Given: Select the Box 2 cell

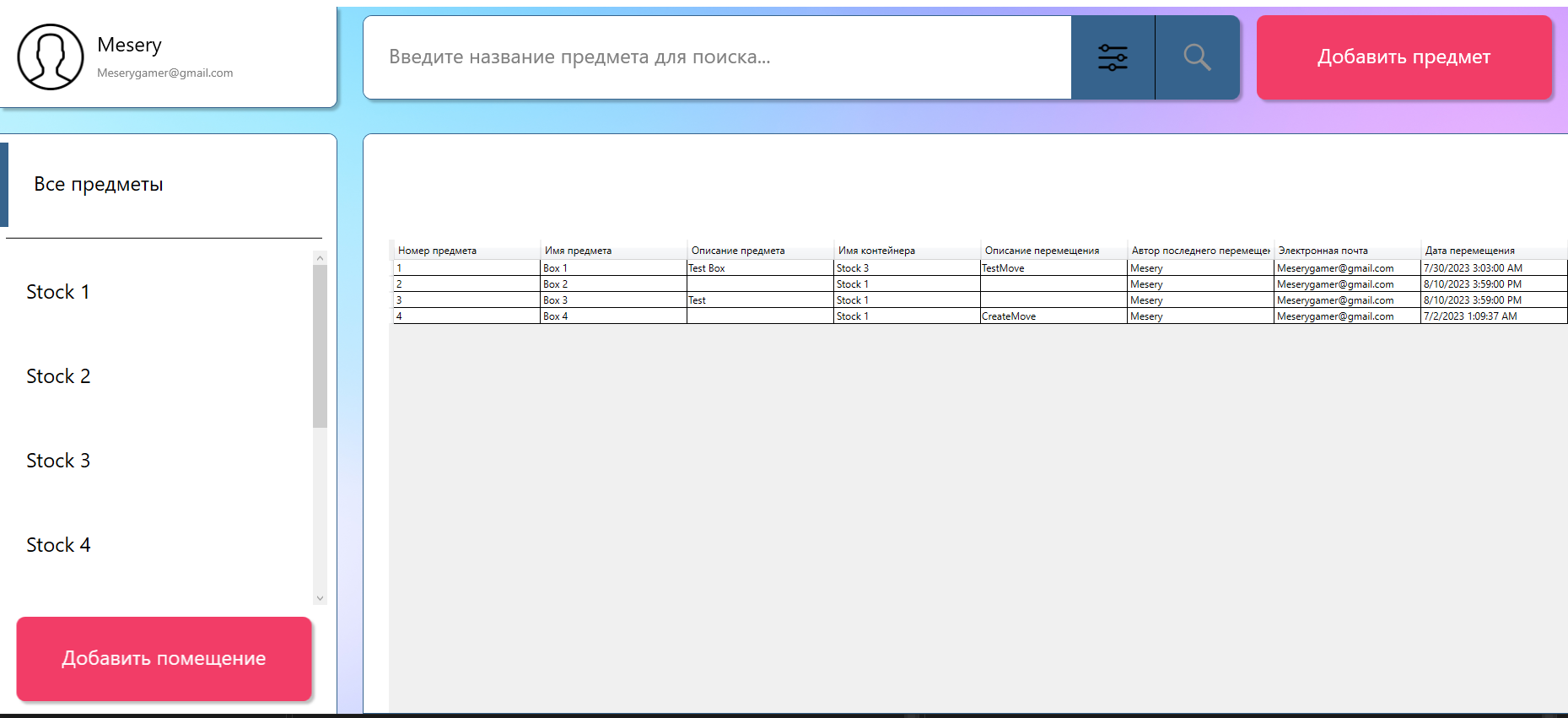Looking at the screenshot, I should pyautogui.click(x=613, y=284).
